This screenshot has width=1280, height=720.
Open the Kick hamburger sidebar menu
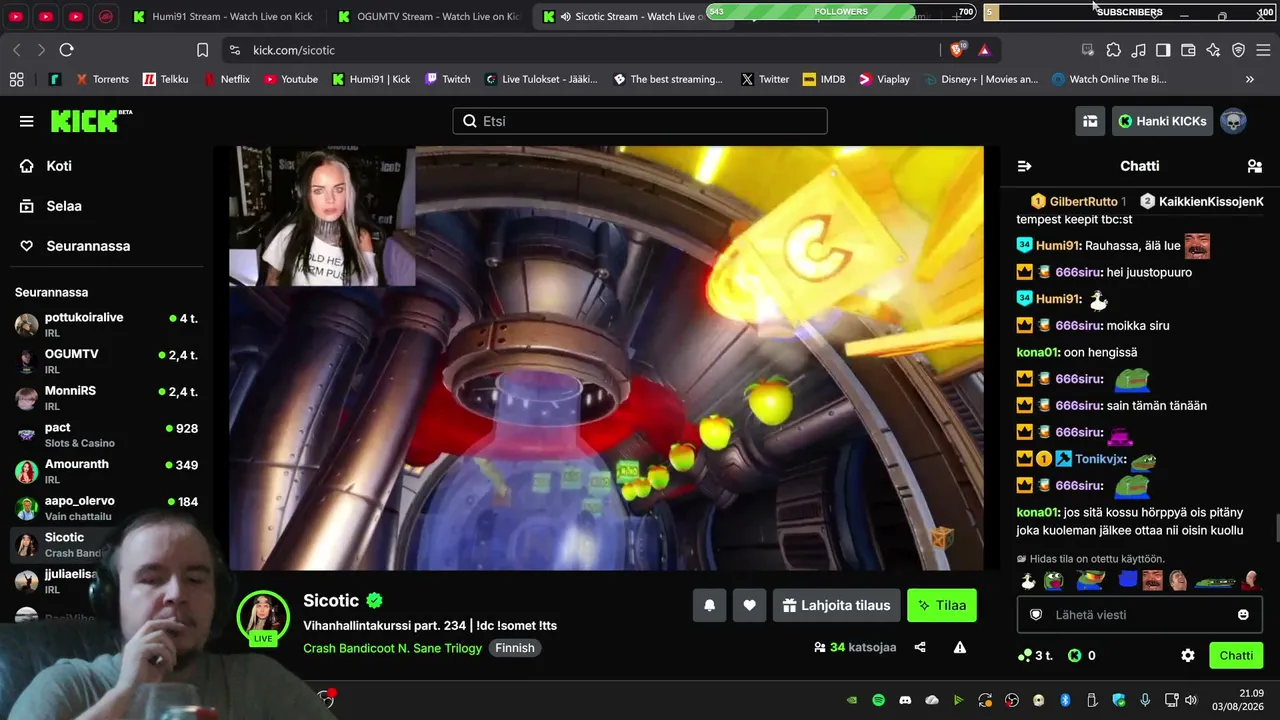[26, 121]
